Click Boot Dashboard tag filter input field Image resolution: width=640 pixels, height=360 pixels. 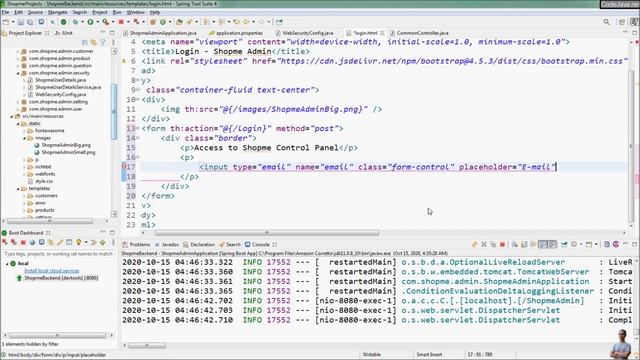[x=58, y=254]
